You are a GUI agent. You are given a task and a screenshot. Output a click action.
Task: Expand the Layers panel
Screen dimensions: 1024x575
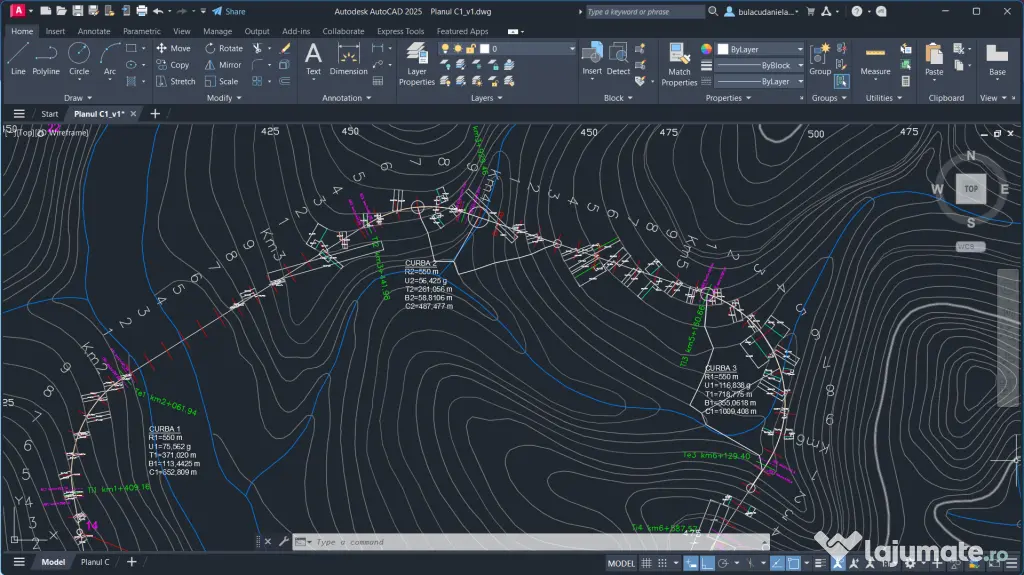487,98
